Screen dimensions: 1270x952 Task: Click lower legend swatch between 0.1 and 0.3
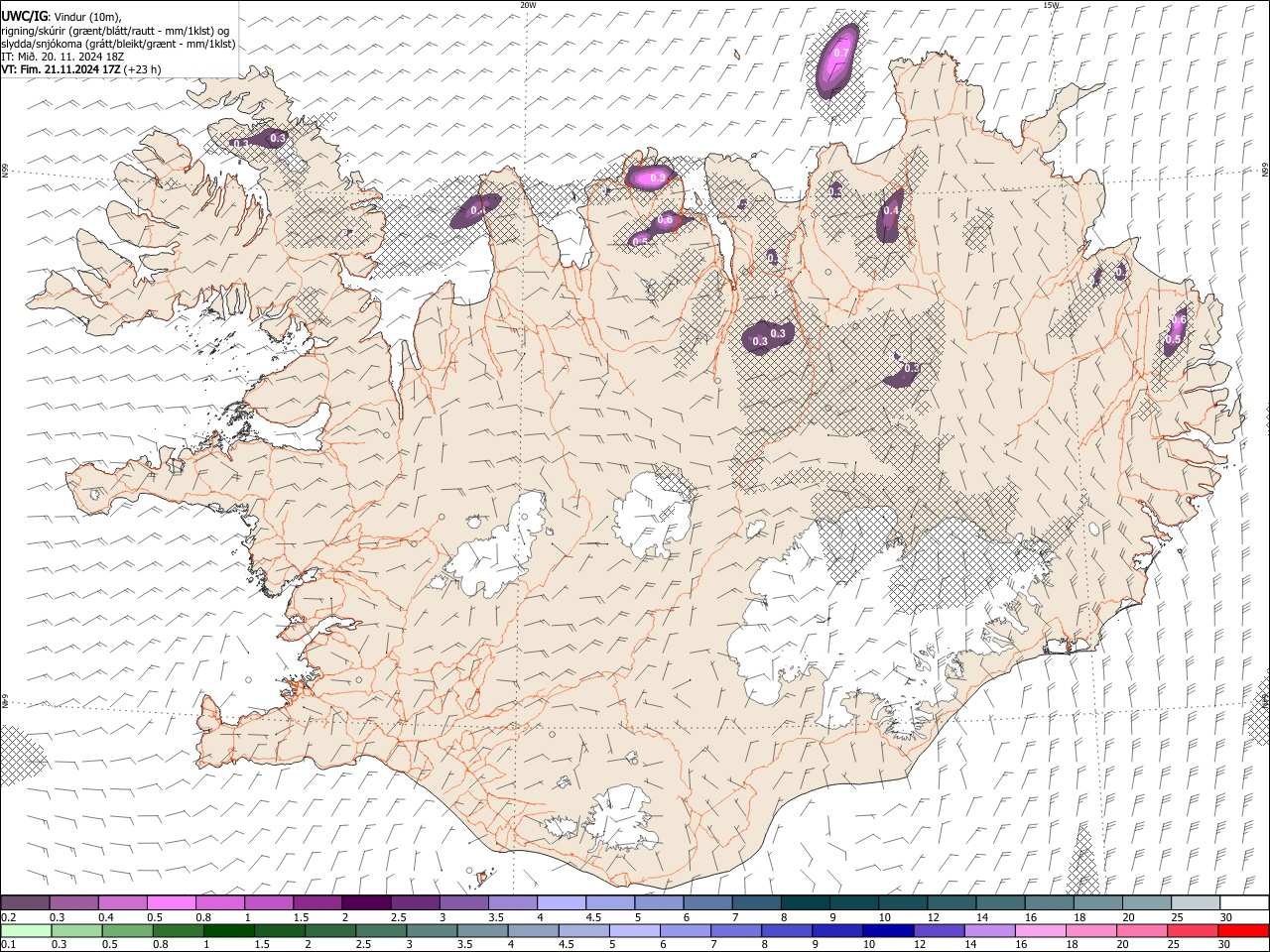[26, 930]
